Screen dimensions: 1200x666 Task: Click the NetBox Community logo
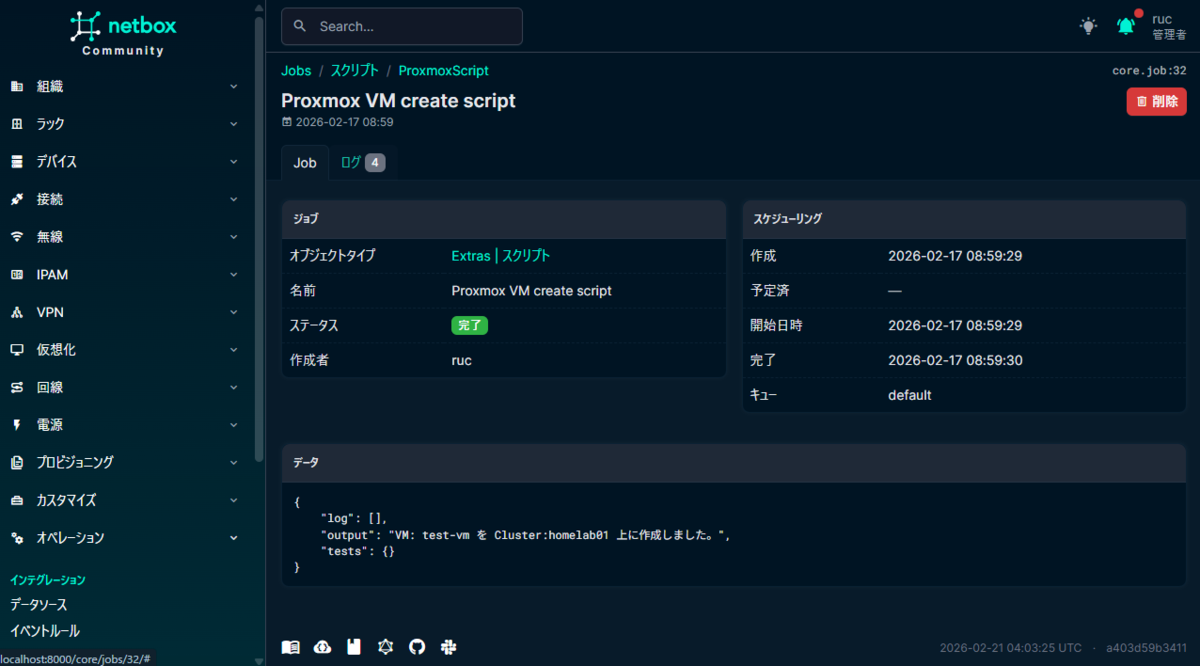coord(122,32)
